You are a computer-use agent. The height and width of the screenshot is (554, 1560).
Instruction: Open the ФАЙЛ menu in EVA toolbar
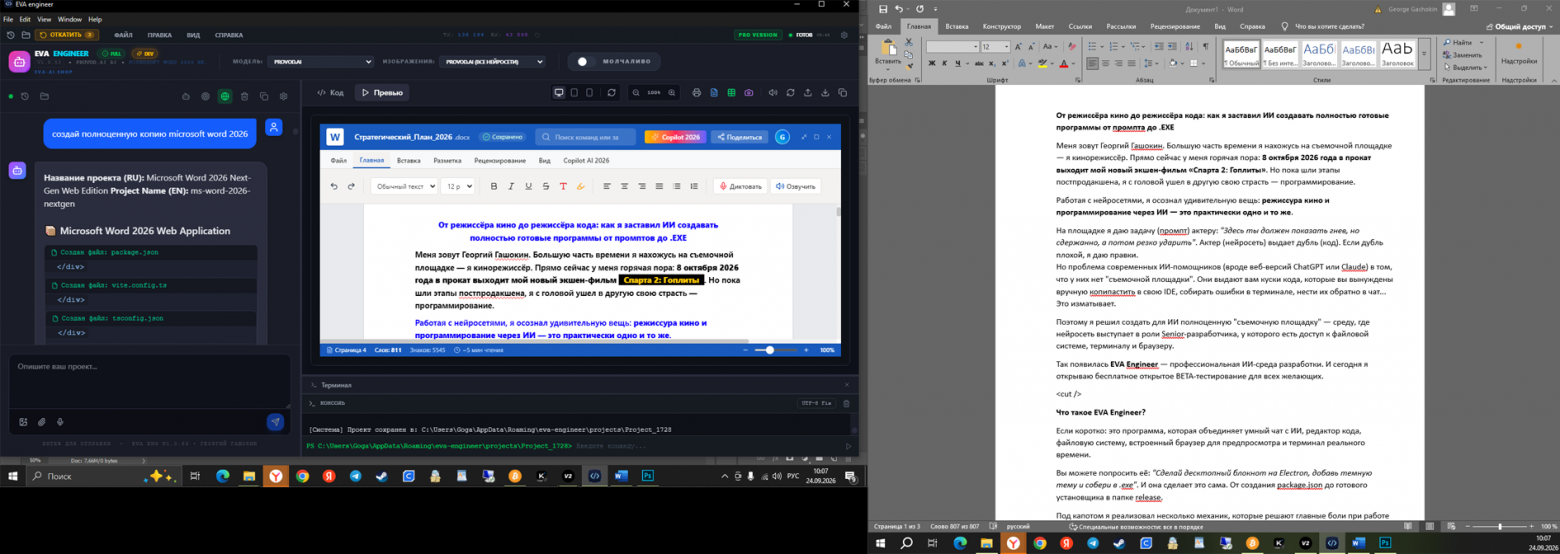(x=123, y=34)
